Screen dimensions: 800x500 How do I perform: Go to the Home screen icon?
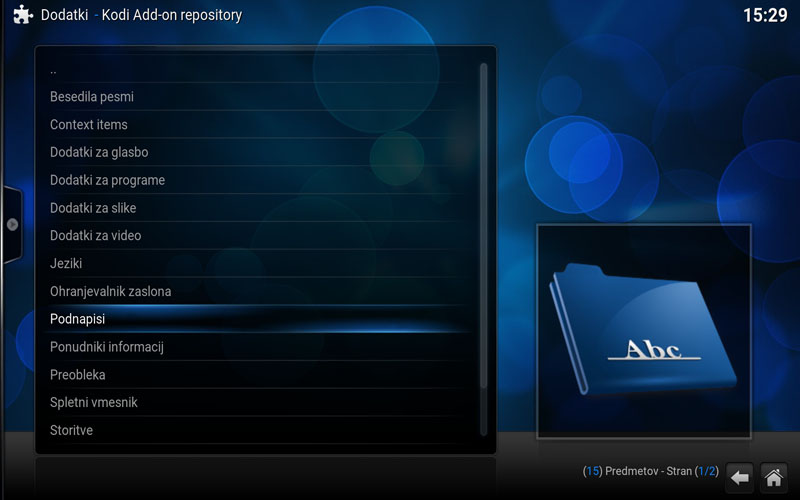point(773,477)
